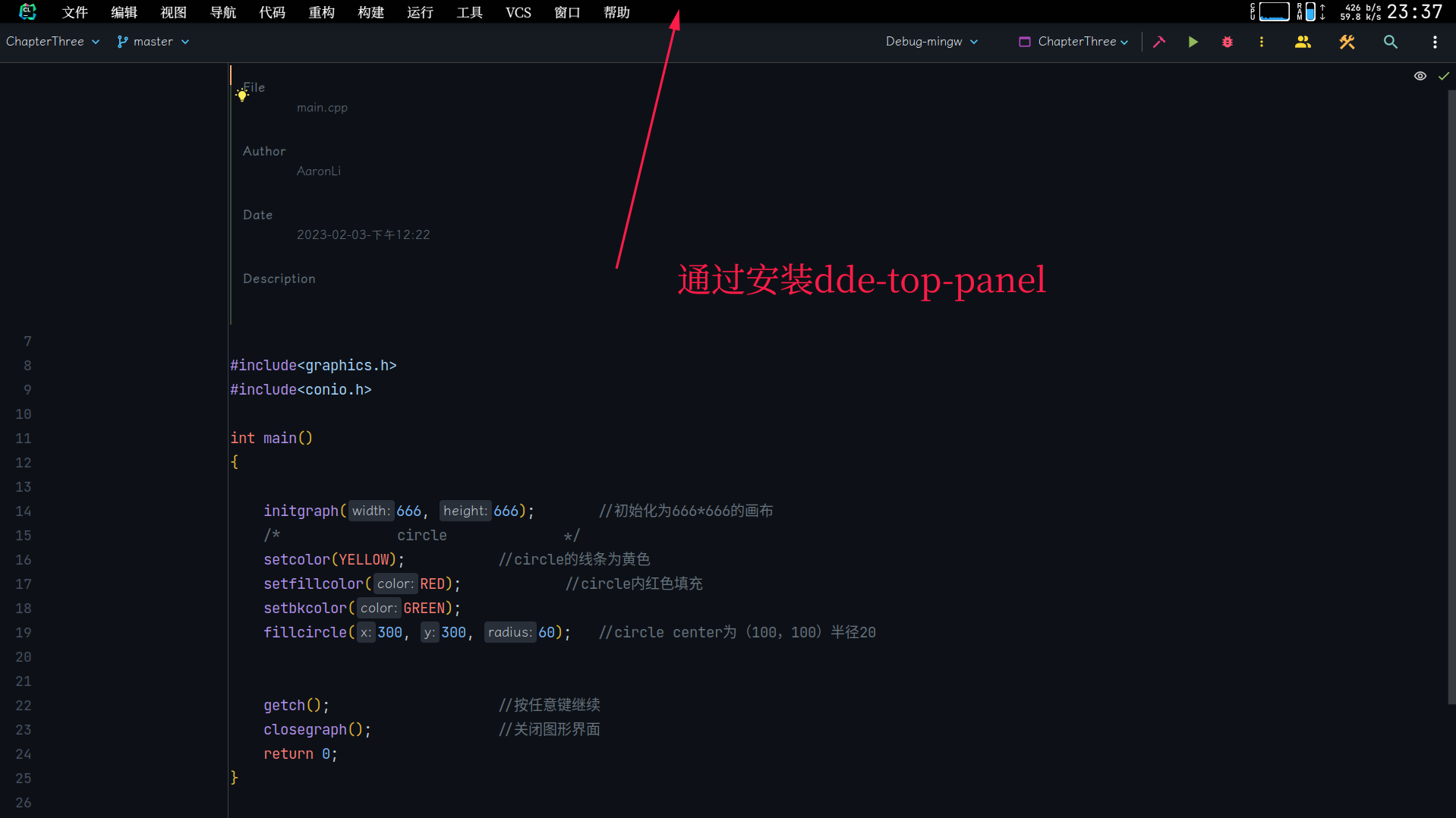Open the 重构 (Refactor) menu
Screen dimensions: 1456x818
click(x=321, y=12)
